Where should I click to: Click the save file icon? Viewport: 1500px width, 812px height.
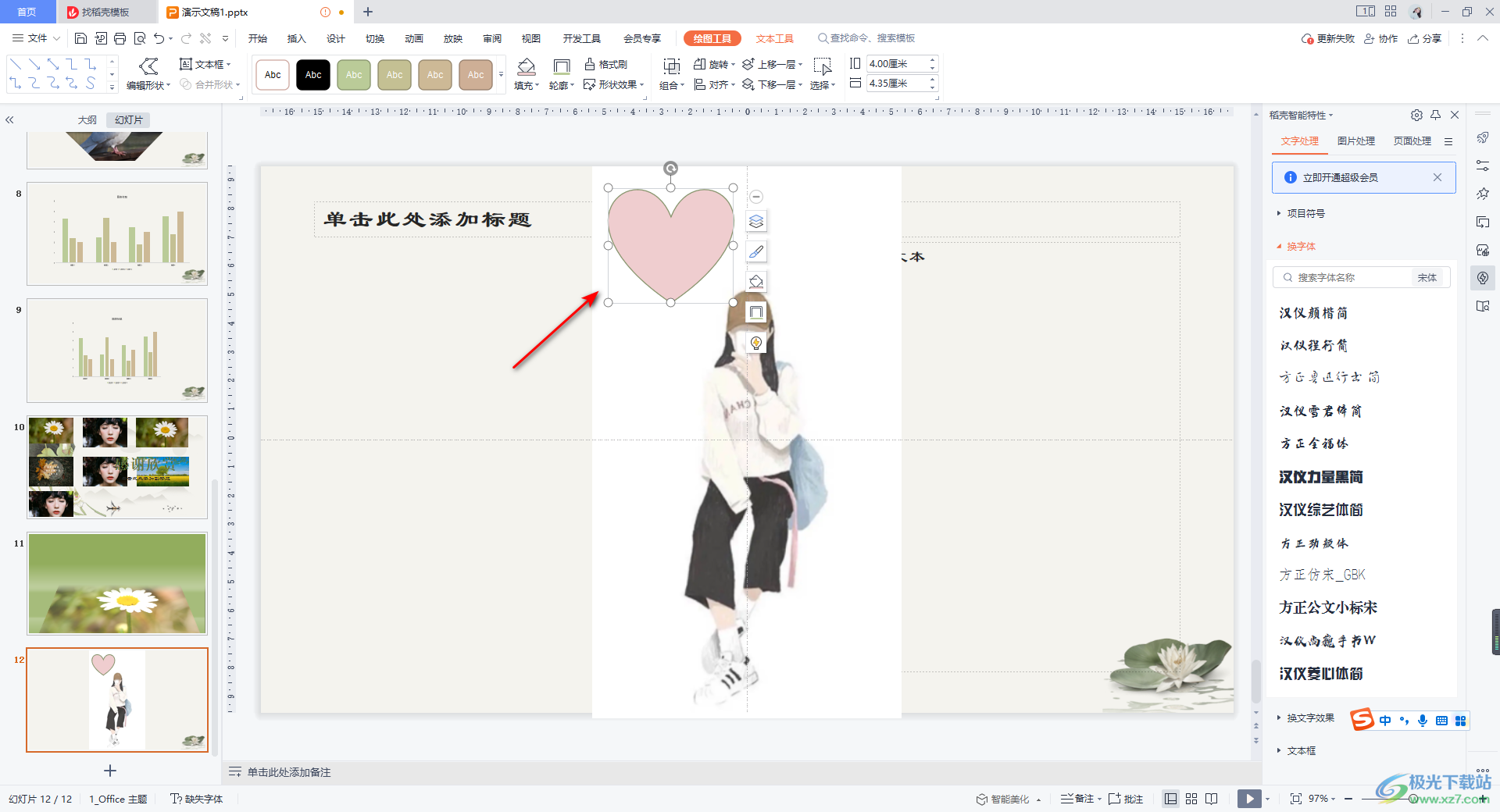pos(80,38)
